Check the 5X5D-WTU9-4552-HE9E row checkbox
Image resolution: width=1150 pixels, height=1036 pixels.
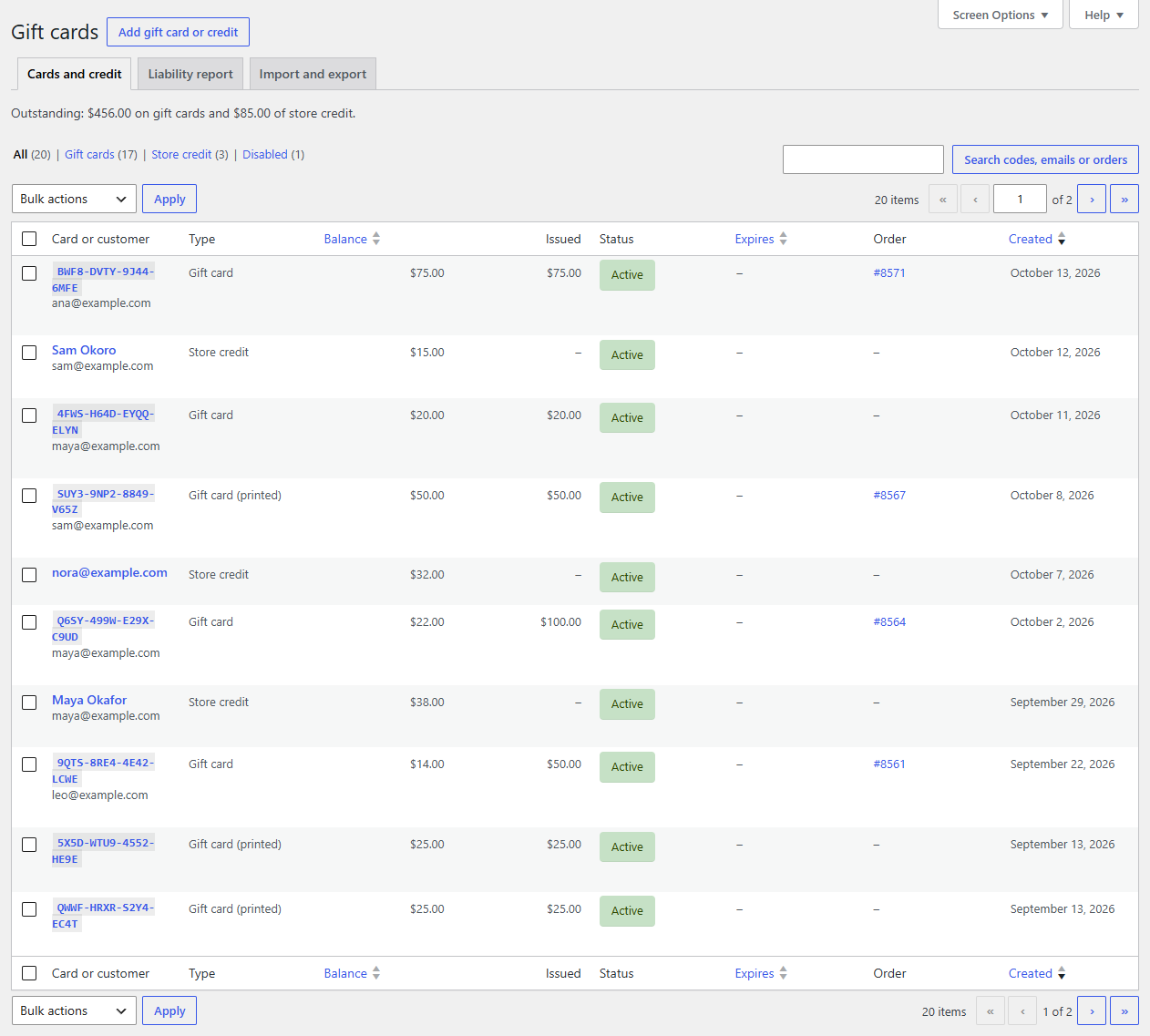[x=29, y=845]
